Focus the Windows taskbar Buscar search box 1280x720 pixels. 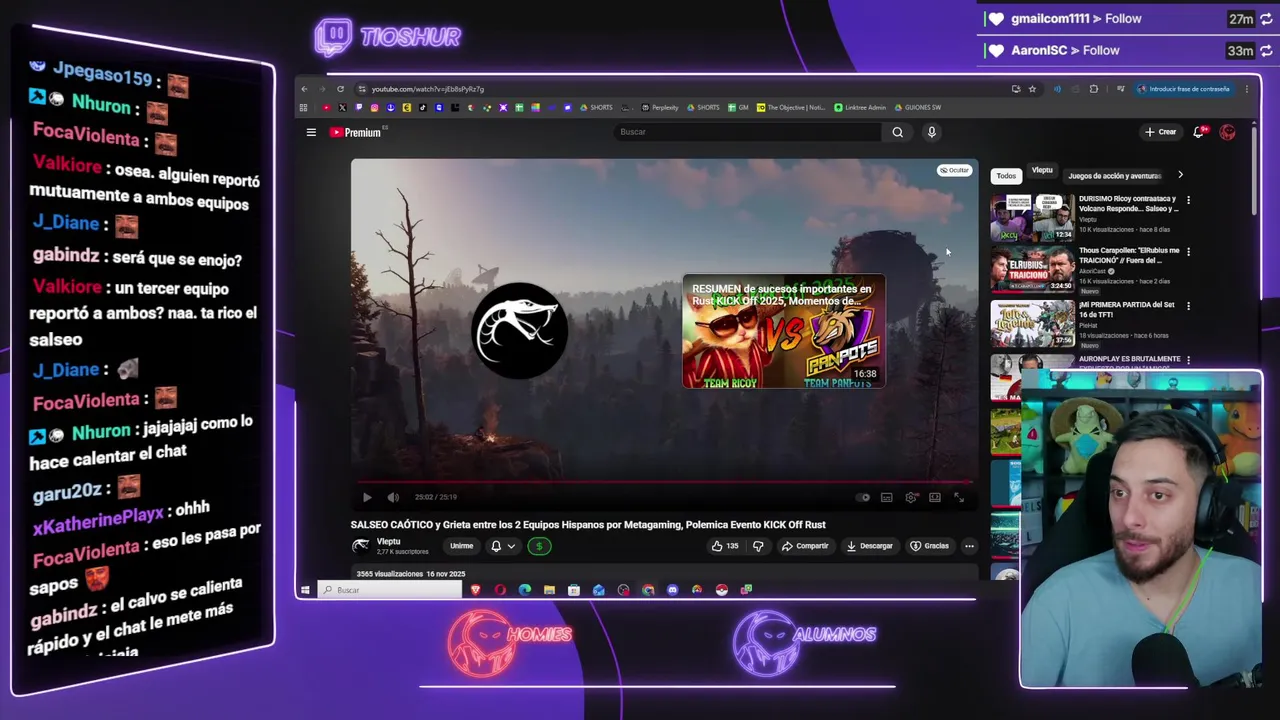point(390,590)
